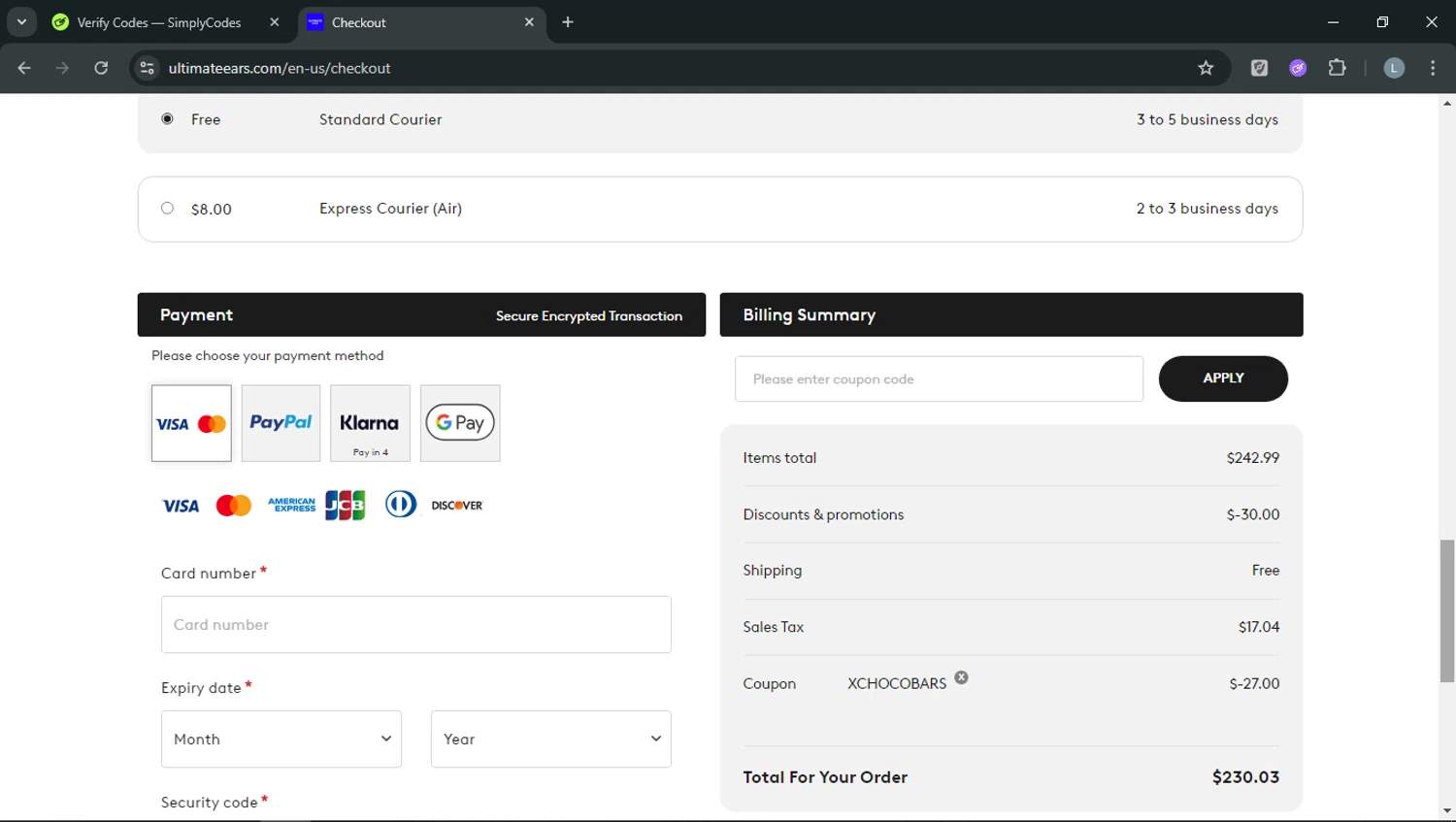Focus the Card number field

click(x=416, y=625)
